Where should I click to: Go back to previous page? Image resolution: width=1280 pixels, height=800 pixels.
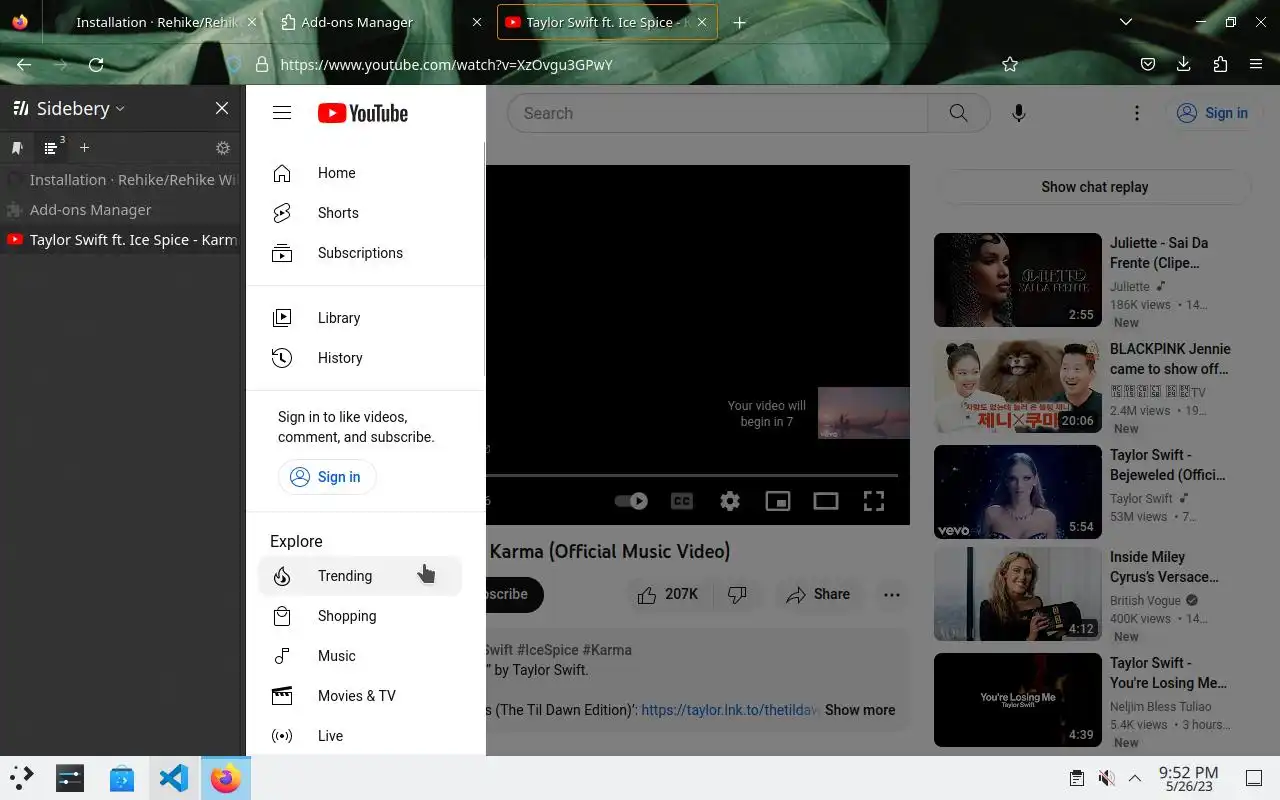pyautogui.click(x=24, y=64)
